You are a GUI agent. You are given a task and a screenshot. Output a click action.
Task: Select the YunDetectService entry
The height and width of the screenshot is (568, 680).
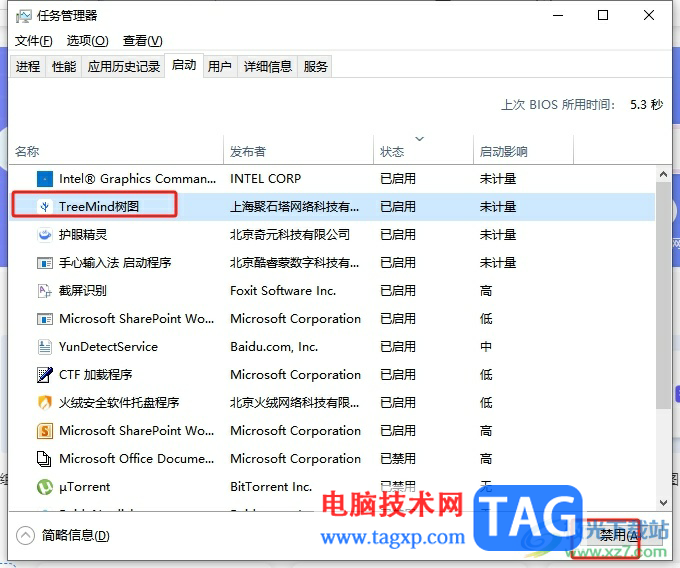[108, 347]
